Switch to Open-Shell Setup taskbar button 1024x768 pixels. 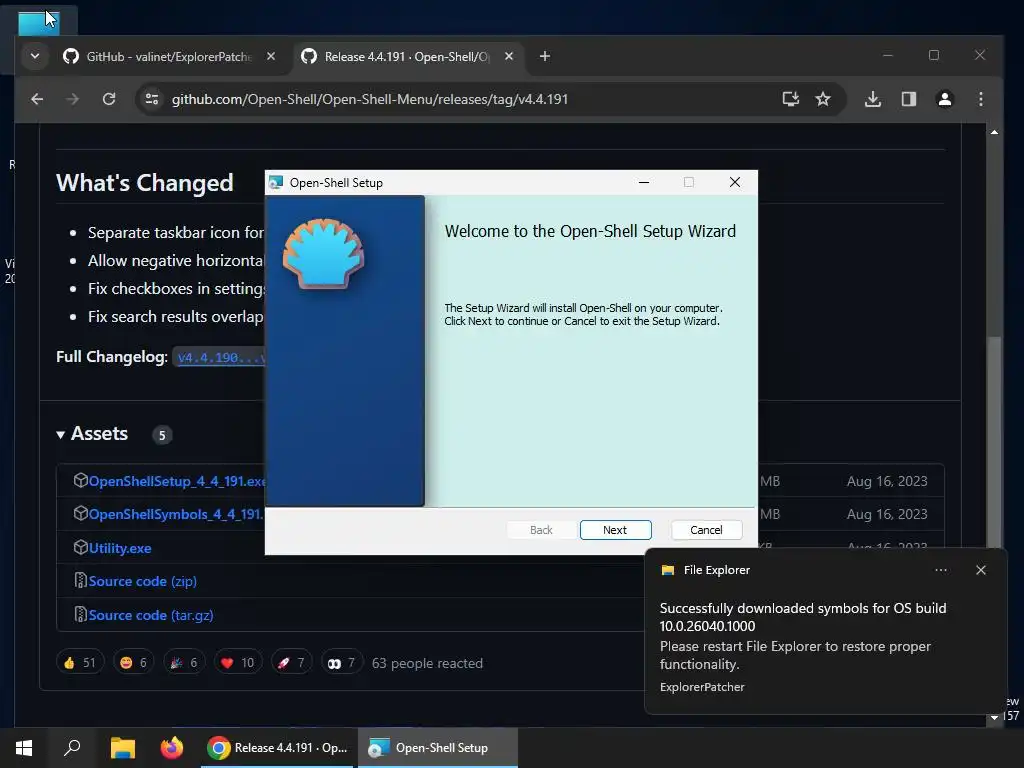pos(438,748)
